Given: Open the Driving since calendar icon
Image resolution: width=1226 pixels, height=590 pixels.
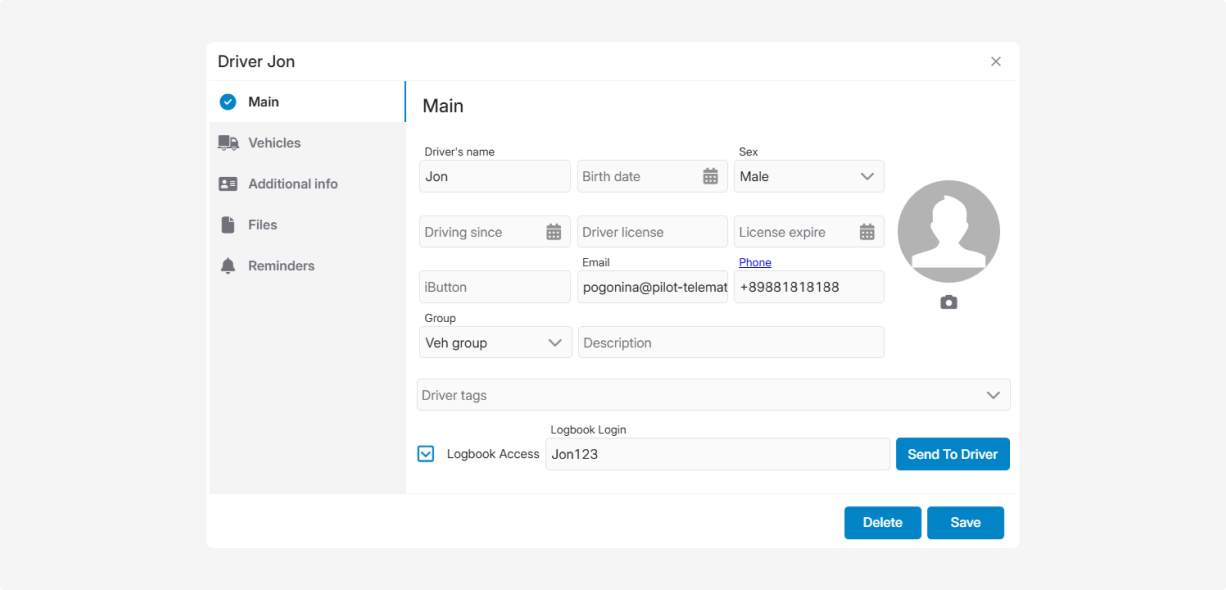Looking at the screenshot, I should pyautogui.click(x=553, y=232).
